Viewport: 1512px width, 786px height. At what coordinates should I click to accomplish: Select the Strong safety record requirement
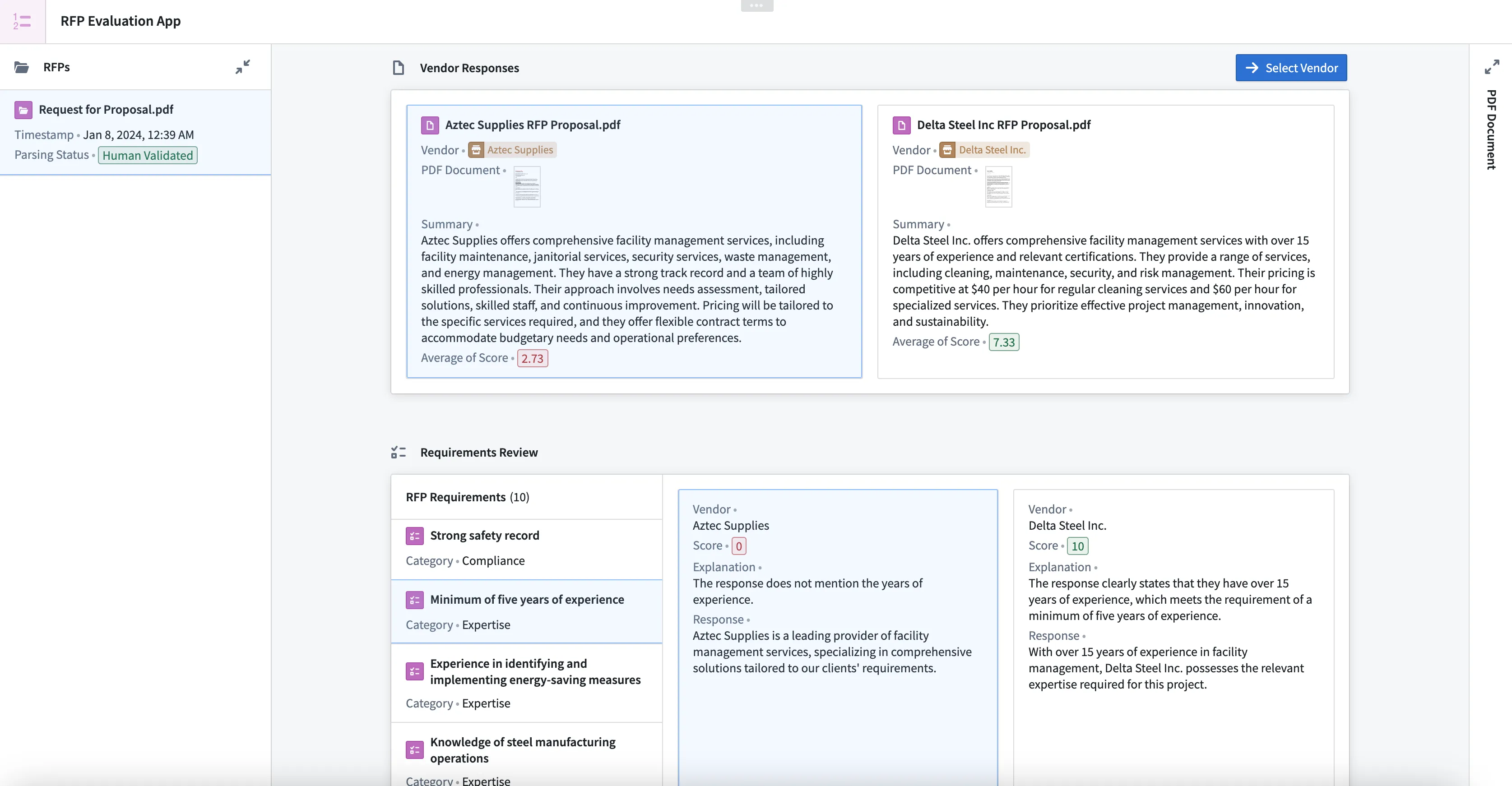tap(484, 536)
